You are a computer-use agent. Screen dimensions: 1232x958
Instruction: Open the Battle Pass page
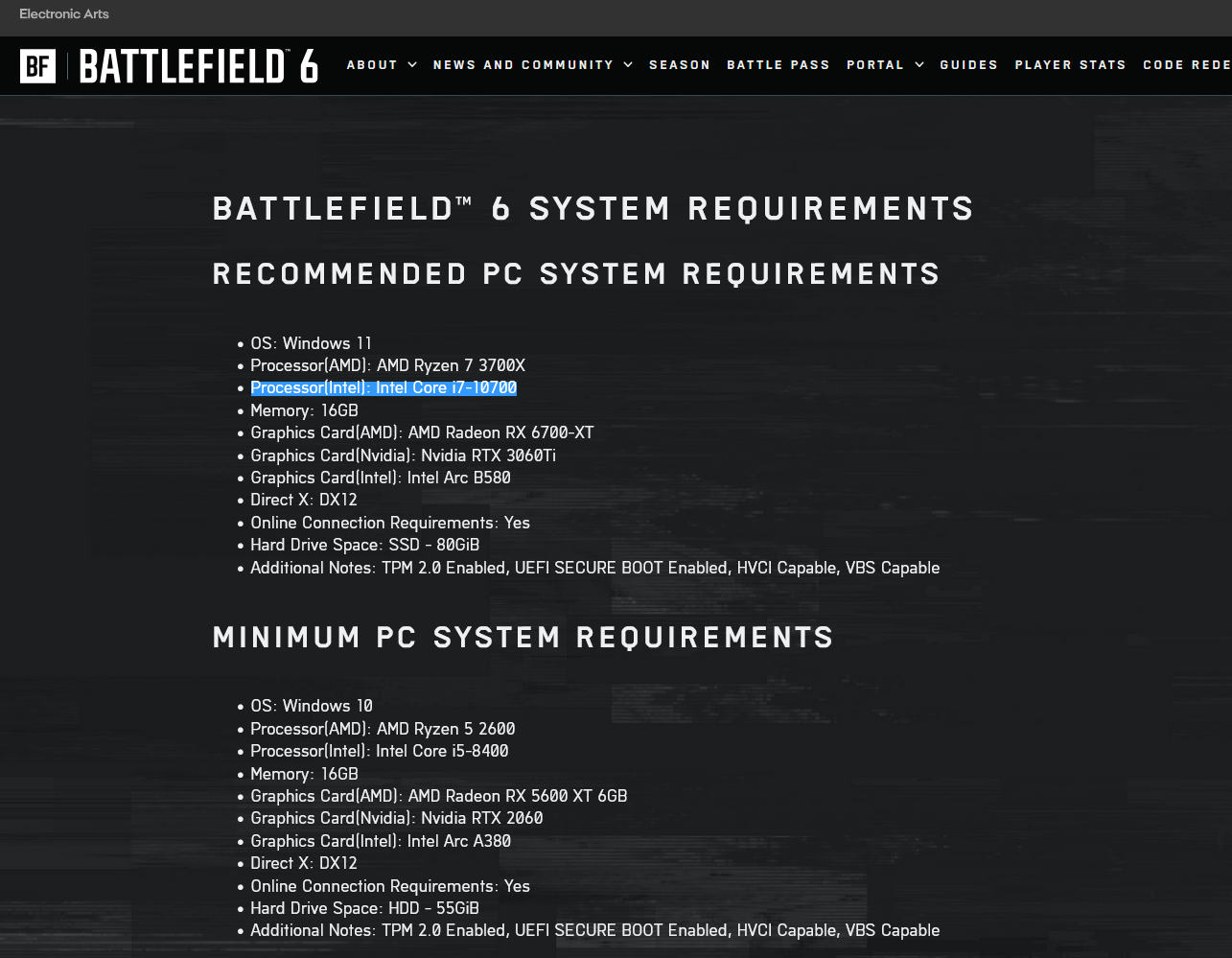[778, 65]
